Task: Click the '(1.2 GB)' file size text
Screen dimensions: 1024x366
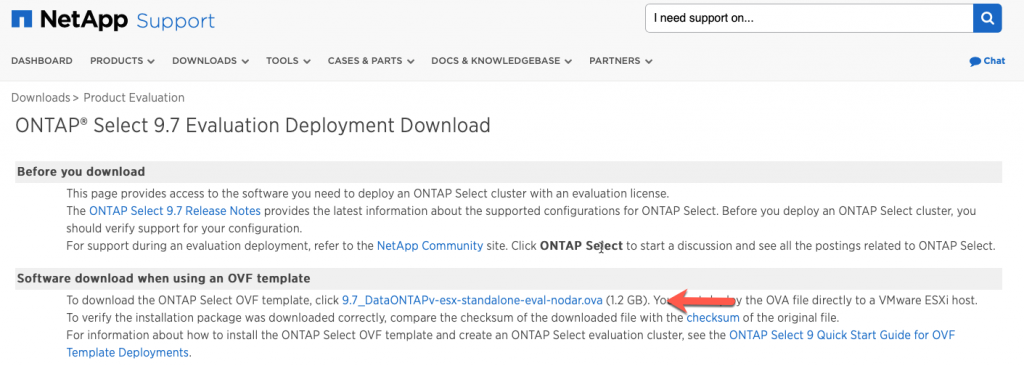Action: (x=626, y=301)
